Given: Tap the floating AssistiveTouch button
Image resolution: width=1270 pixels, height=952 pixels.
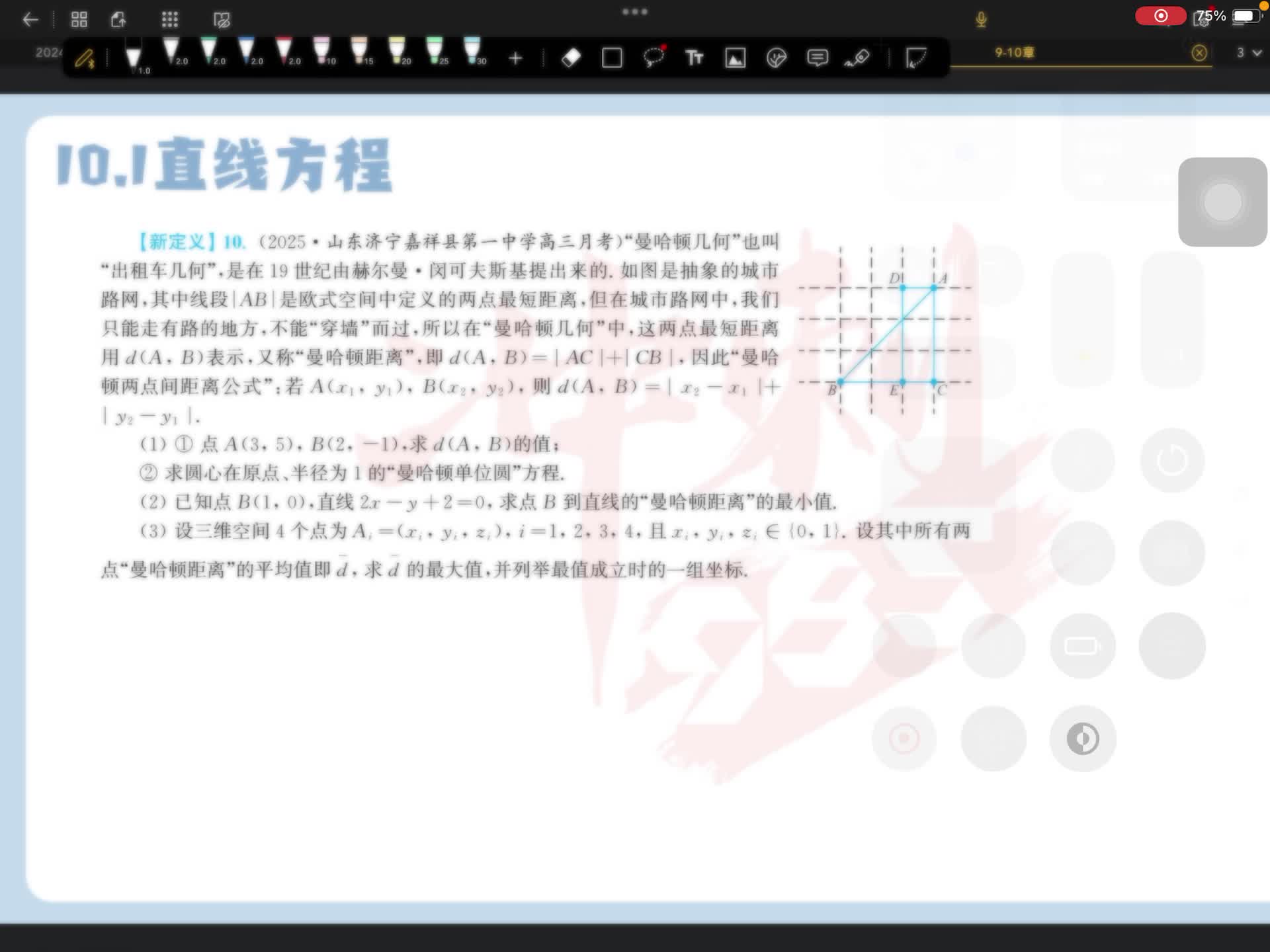Looking at the screenshot, I should coord(1222,202).
